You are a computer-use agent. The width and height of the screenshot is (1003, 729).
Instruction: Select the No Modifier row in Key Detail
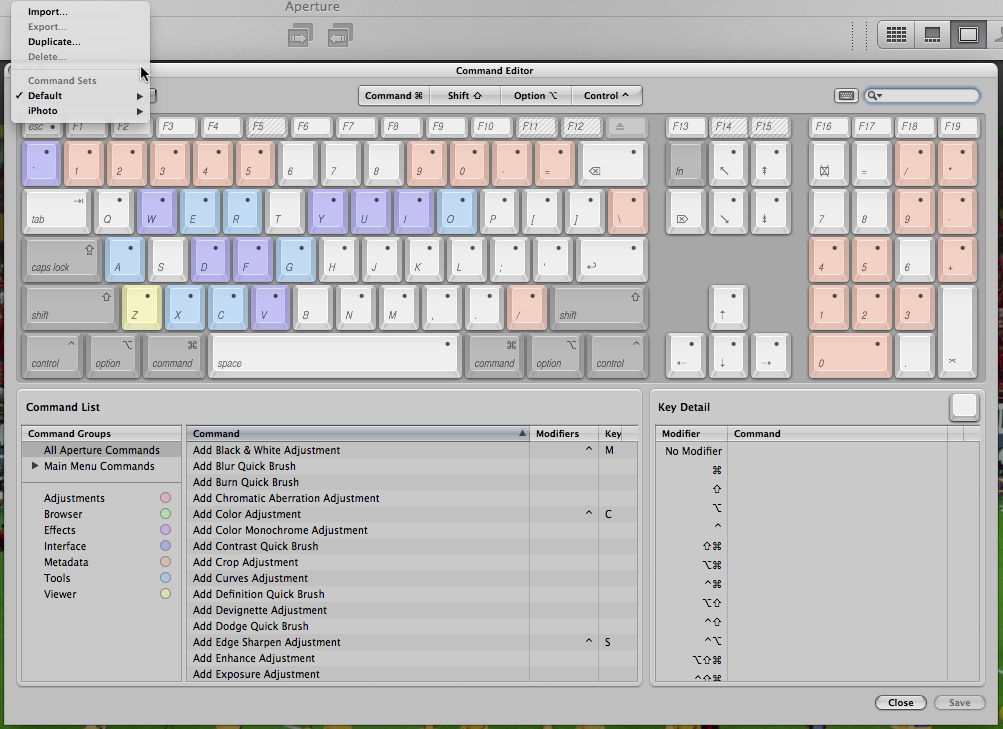[817, 451]
